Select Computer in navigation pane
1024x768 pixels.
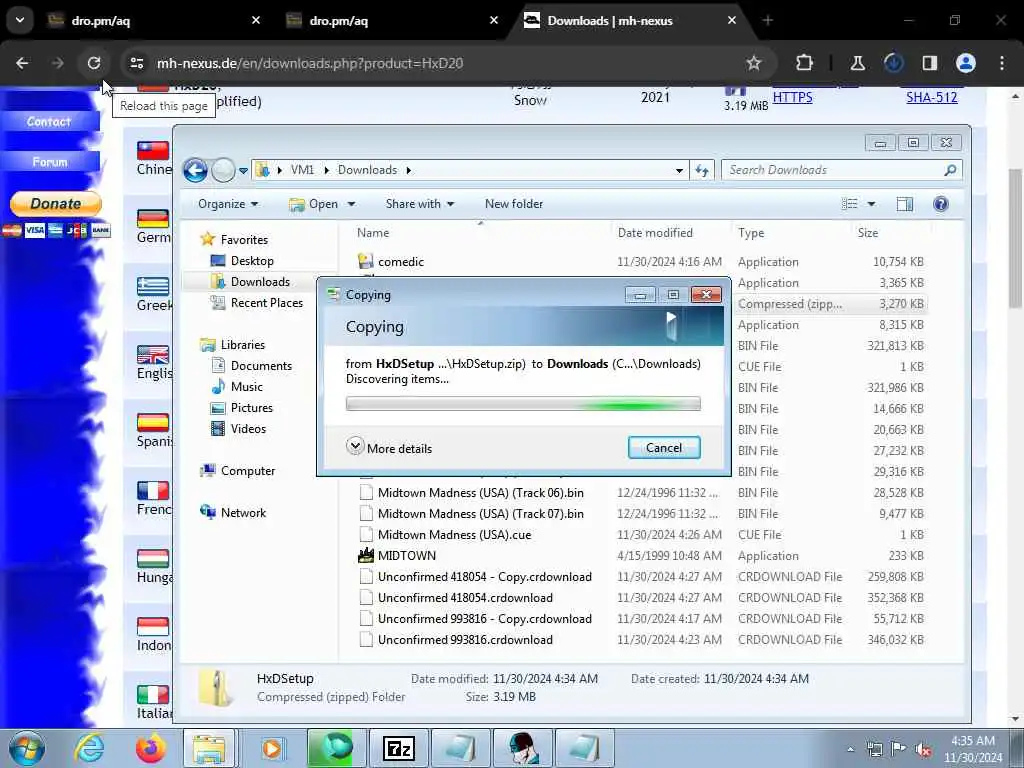tap(248, 471)
